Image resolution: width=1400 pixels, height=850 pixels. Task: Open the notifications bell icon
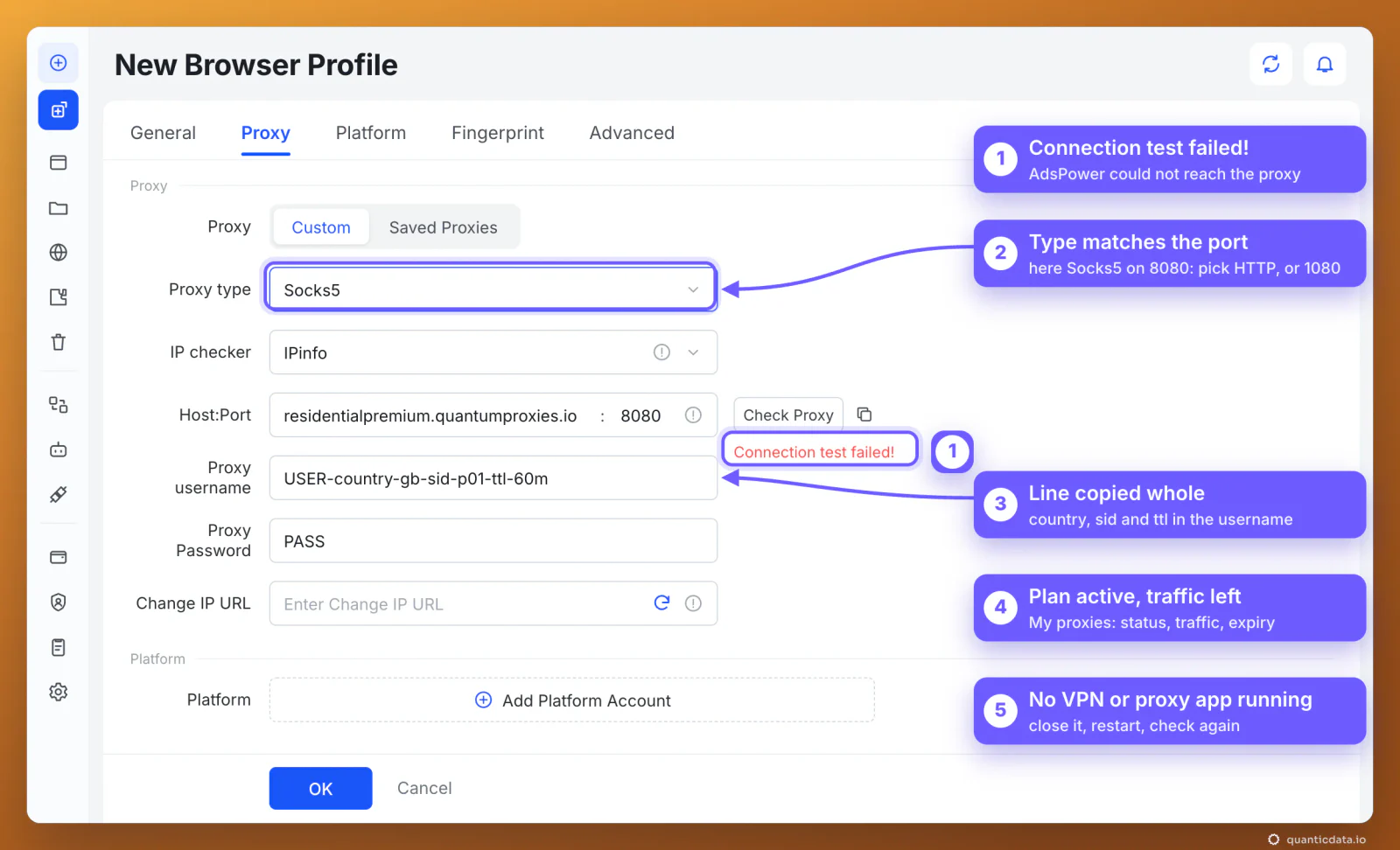click(x=1325, y=64)
